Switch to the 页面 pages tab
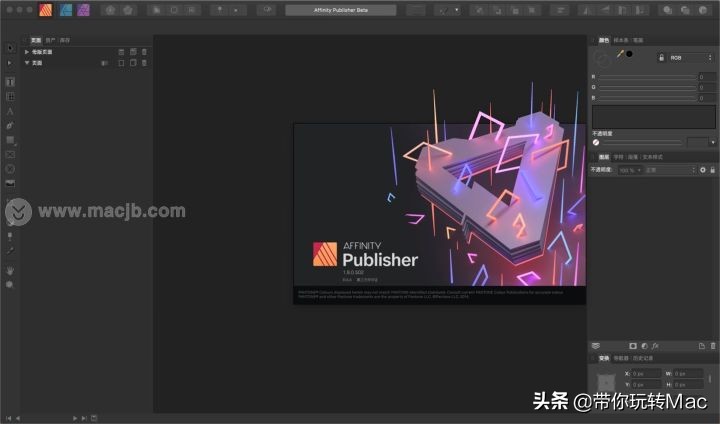This screenshot has height=424, width=720. (x=36, y=40)
